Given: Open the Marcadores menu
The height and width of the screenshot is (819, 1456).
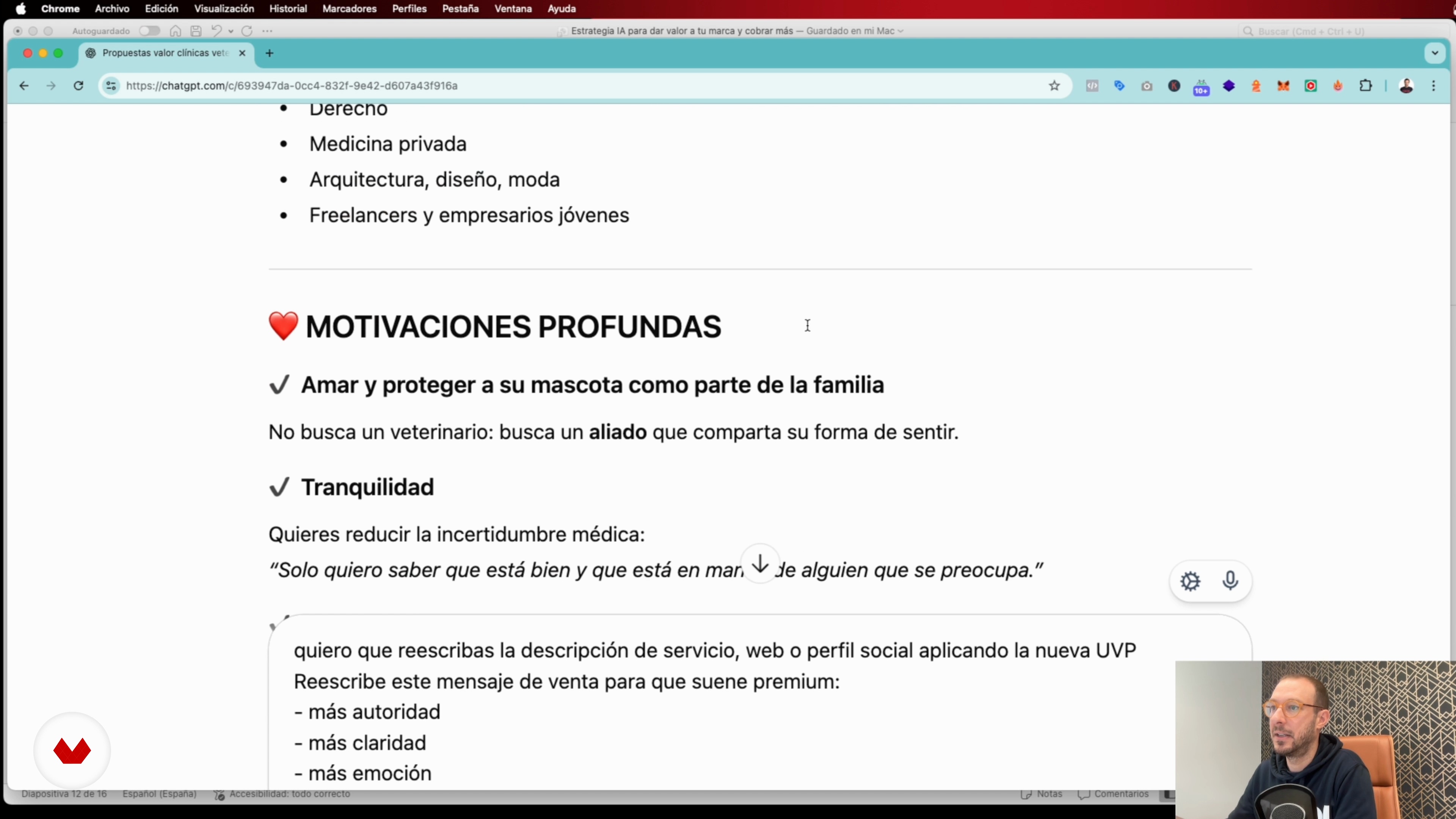Looking at the screenshot, I should click(x=349, y=9).
